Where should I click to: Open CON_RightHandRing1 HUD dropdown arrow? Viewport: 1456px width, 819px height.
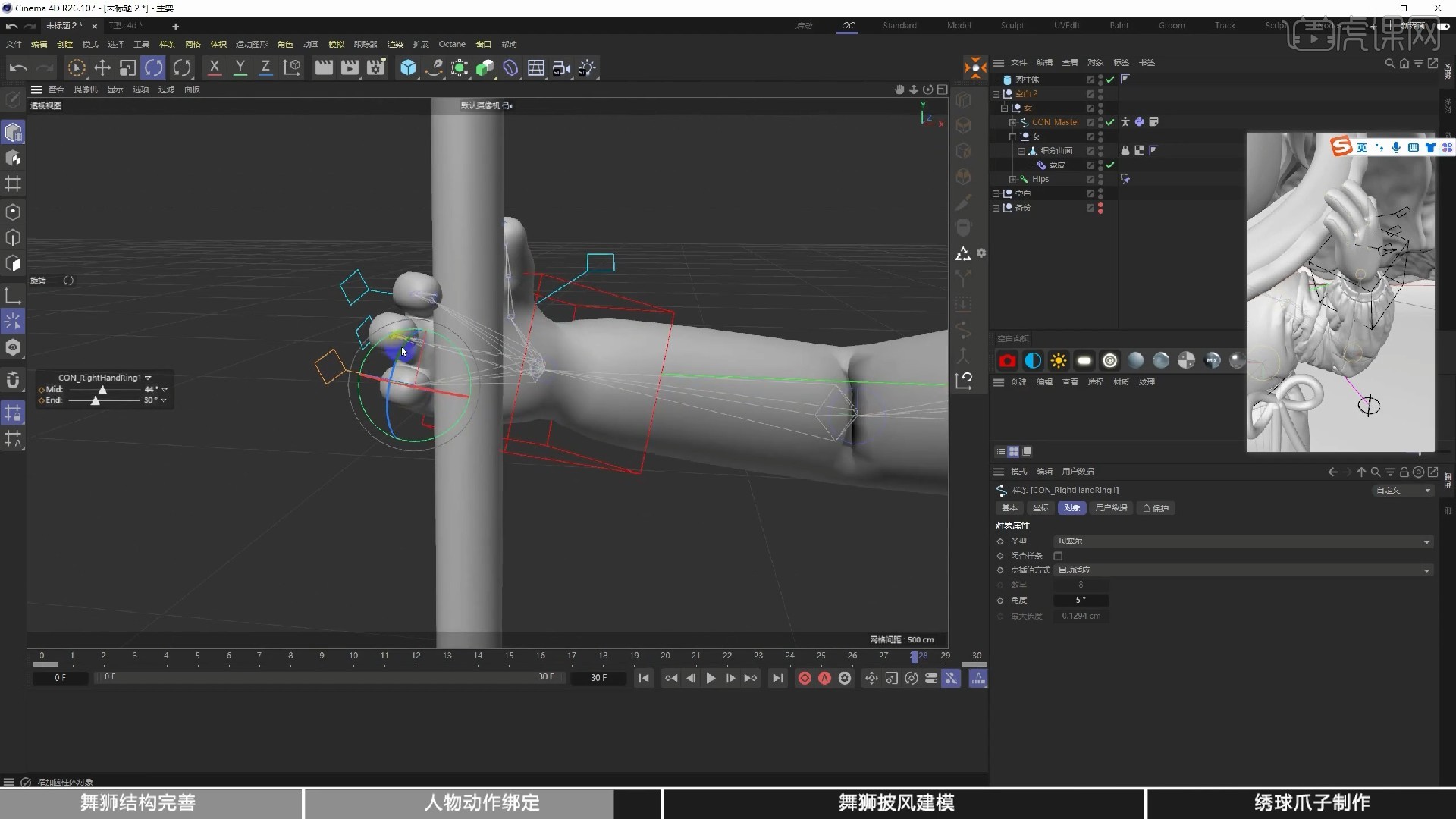click(x=148, y=378)
